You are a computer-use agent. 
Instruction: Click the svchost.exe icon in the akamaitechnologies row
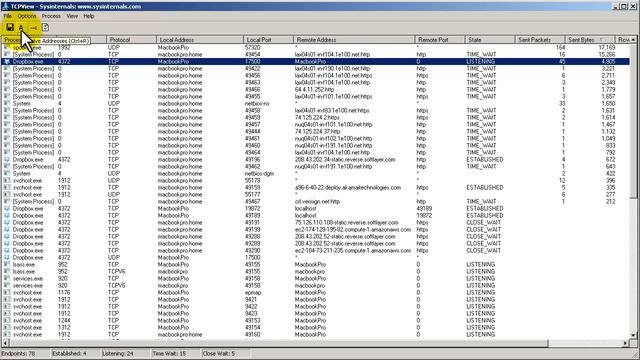click(x=7, y=187)
